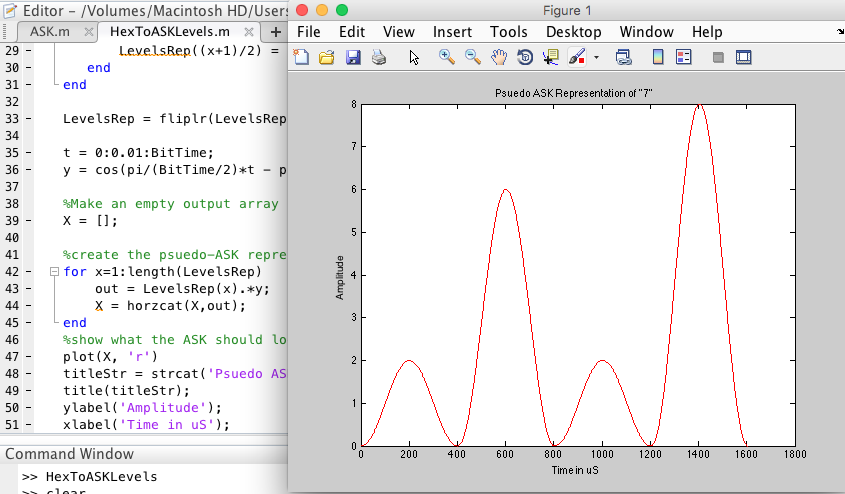Click the plot title text
The width and height of the screenshot is (845, 494).
click(x=573, y=93)
